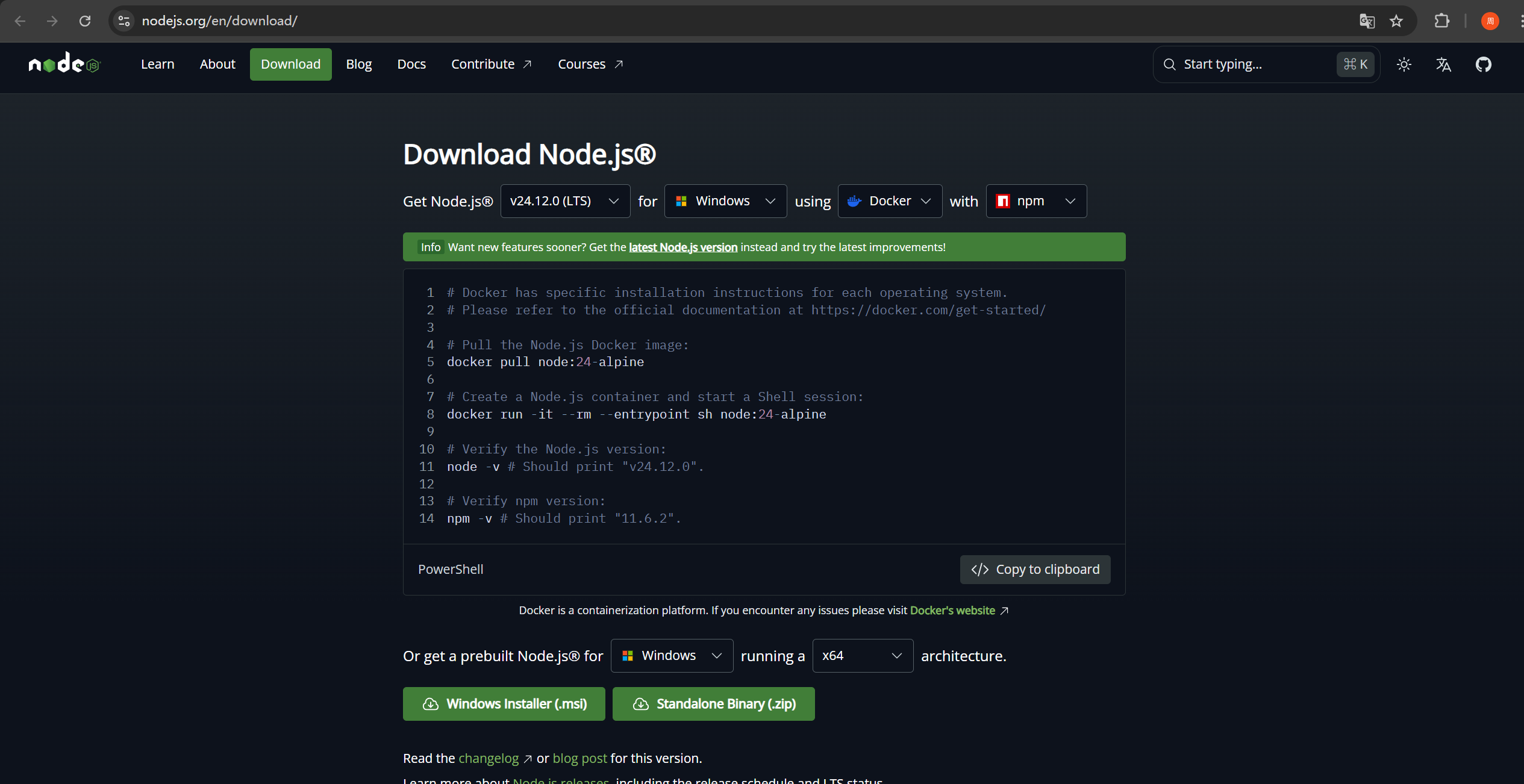This screenshot has width=1524, height=784.
Task: Click the Node.js logo in the header
Action: point(64,63)
